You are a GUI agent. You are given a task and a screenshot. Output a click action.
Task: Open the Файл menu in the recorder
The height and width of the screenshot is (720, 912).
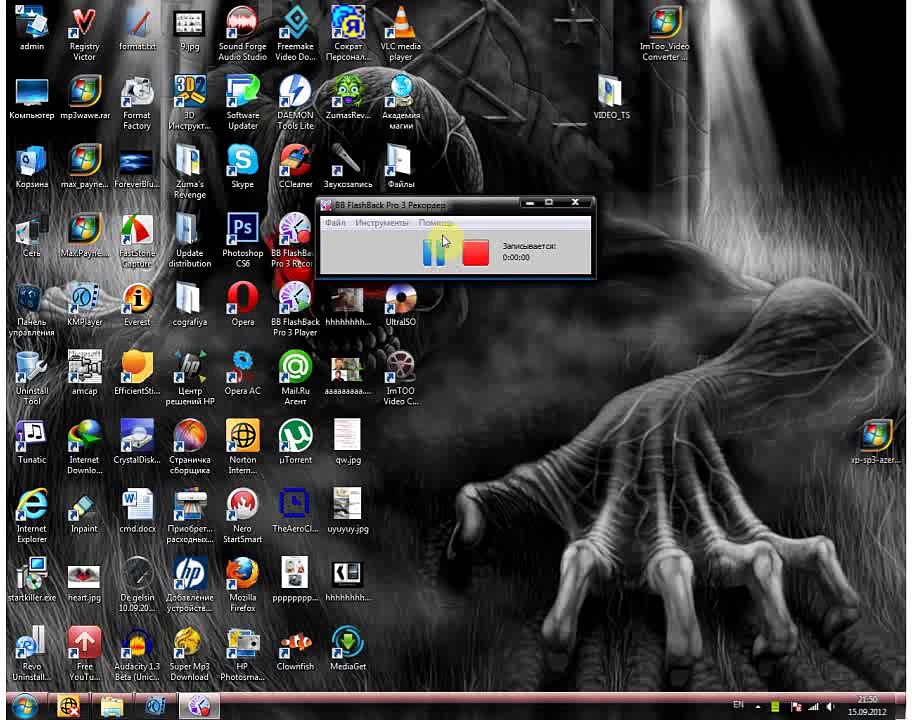click(335, 223)
